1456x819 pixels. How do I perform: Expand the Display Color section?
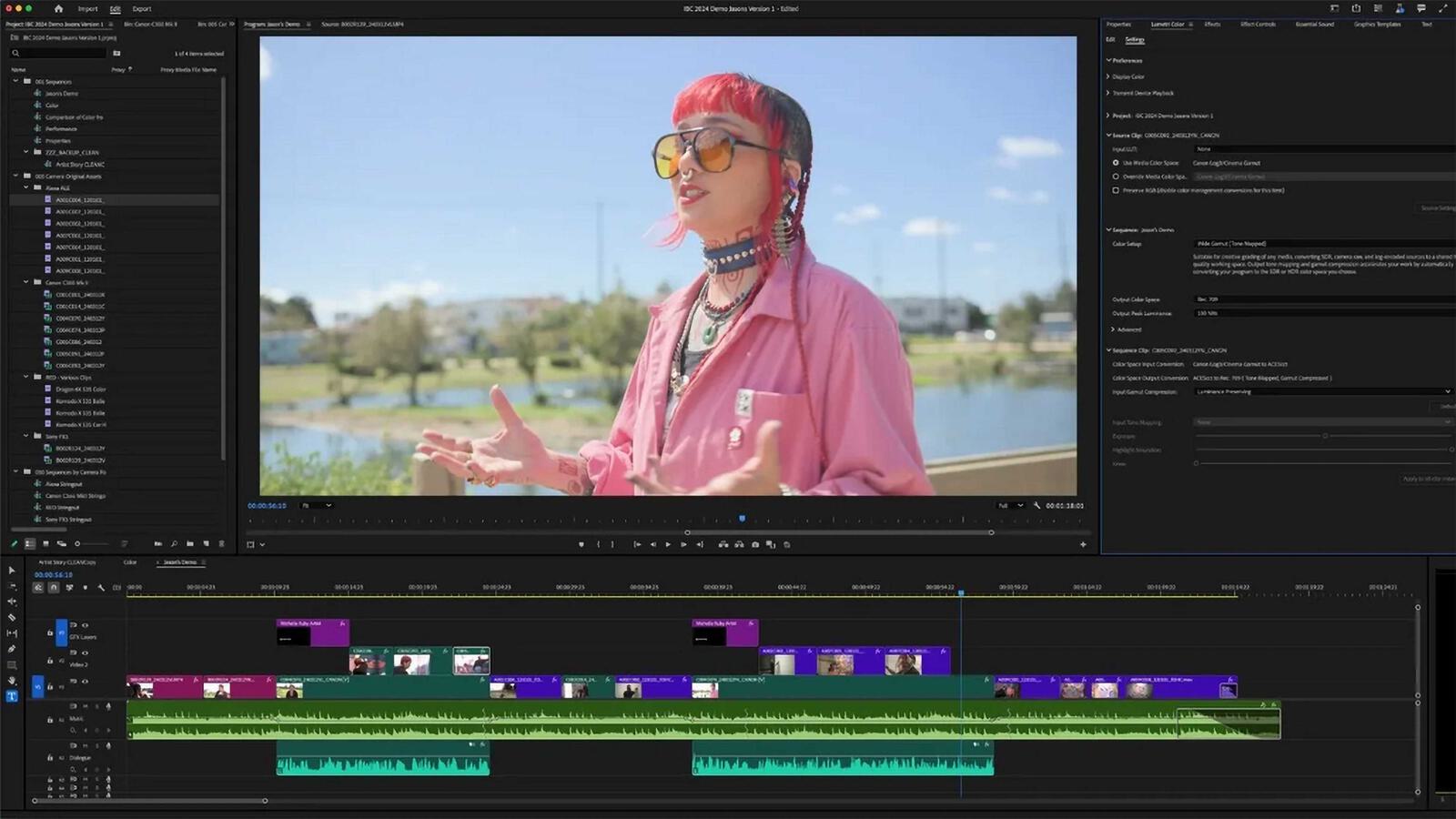pyautogui.click(x=1107, y=76)
